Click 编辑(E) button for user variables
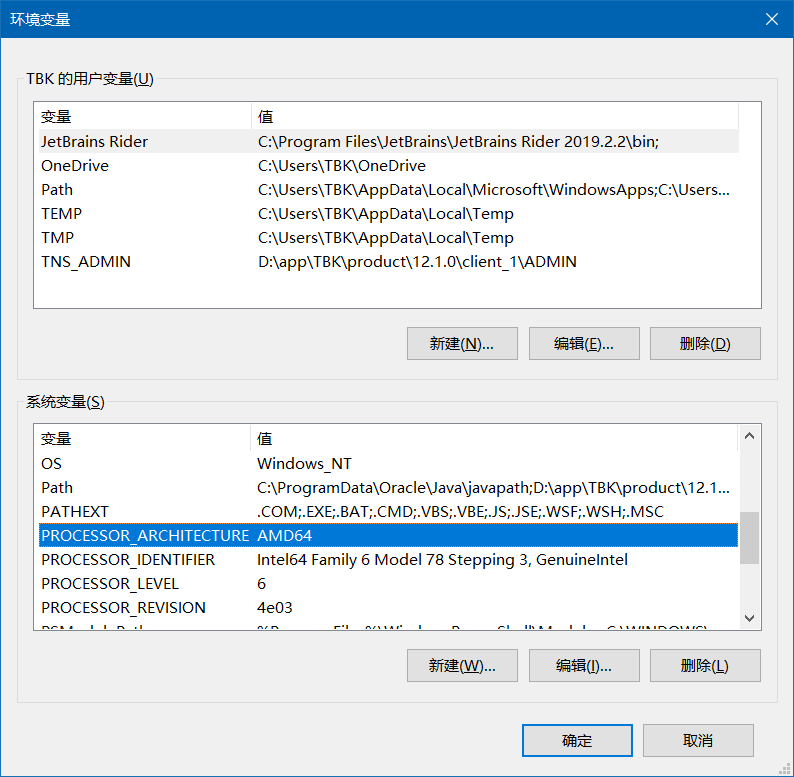The image size is (794, 777). click(583, 344)
